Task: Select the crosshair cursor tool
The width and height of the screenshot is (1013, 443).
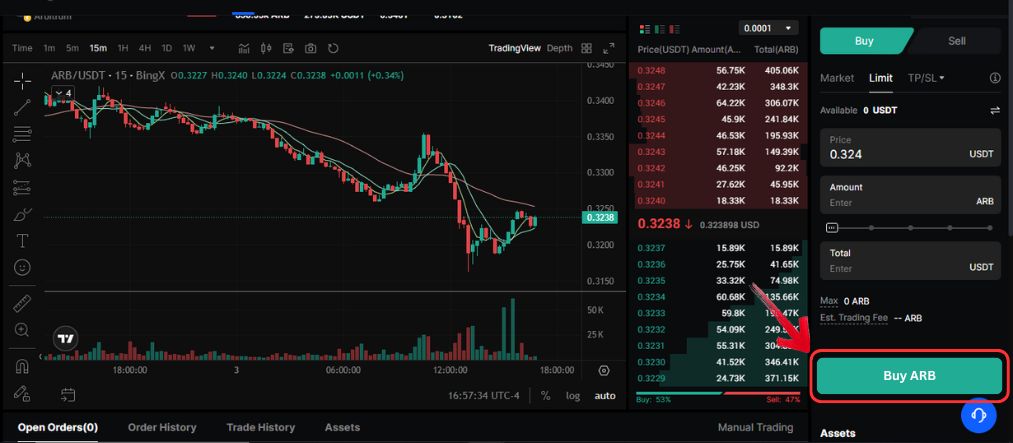Action: pos(22,81)
